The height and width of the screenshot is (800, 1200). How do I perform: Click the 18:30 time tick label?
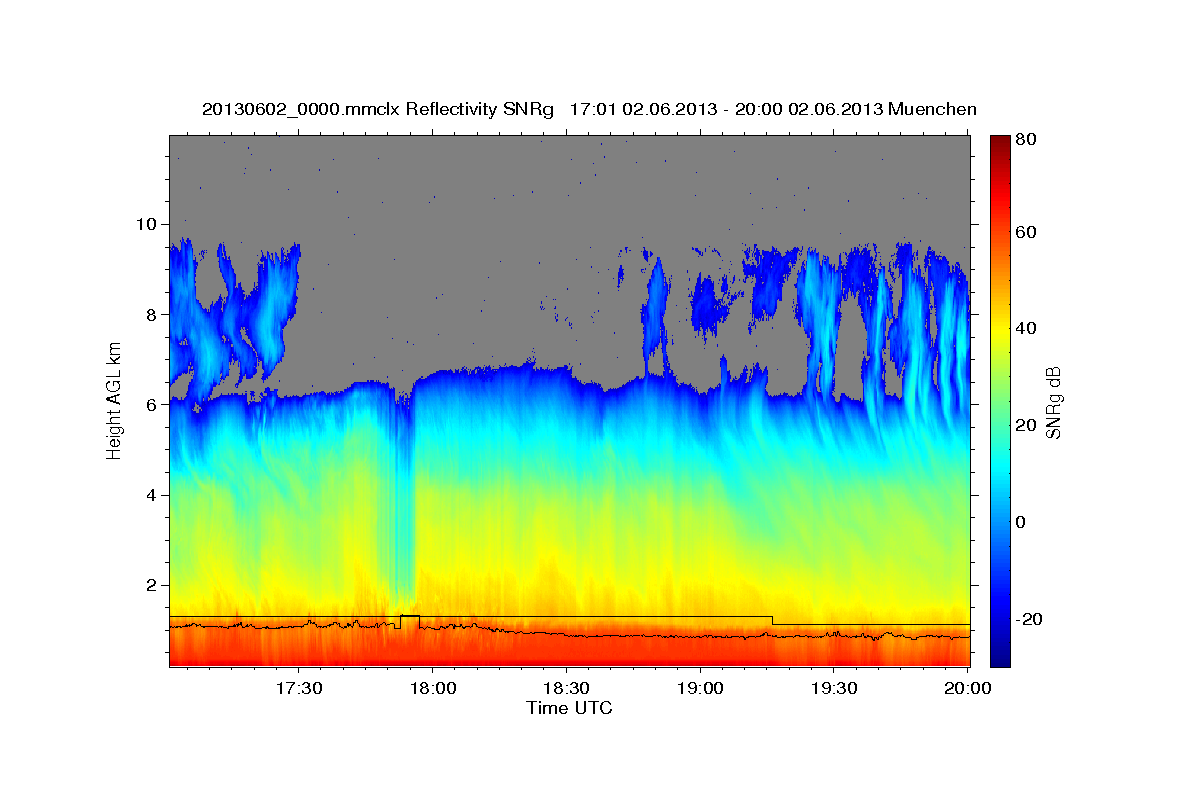coord(566,688)
